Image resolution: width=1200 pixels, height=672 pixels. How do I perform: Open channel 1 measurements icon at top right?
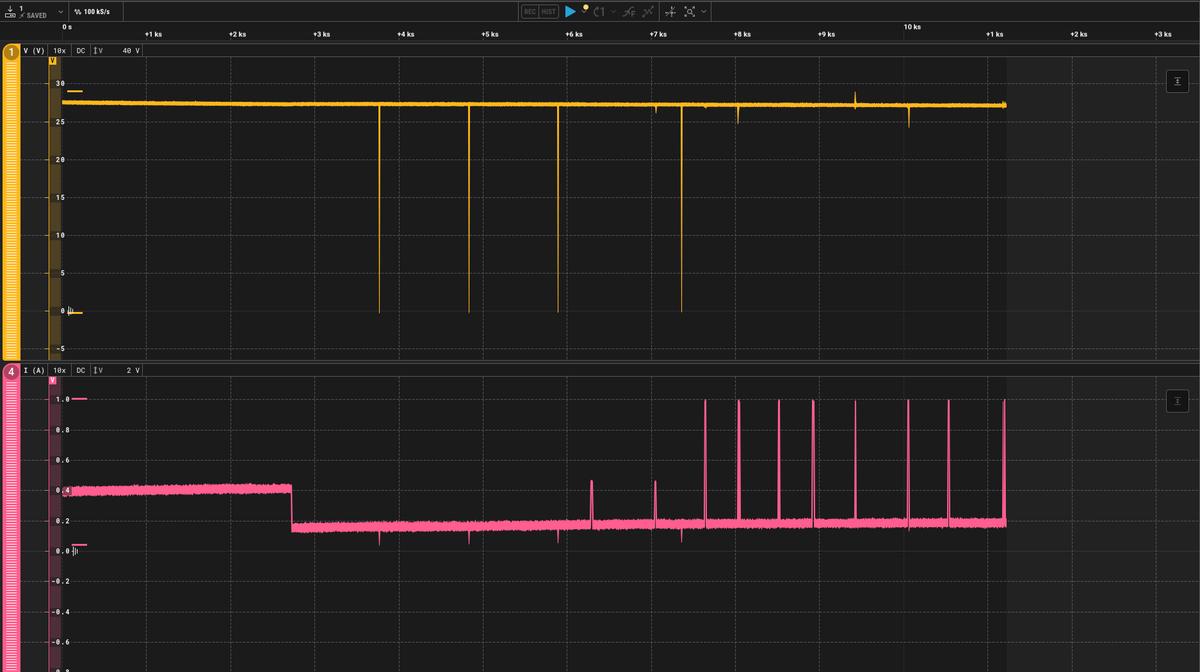click(x=1178, y=81)
